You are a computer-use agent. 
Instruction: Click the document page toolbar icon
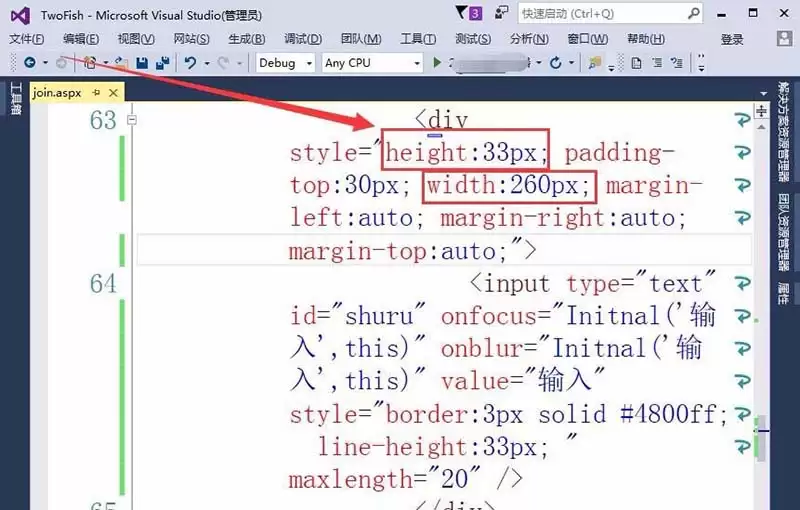636,63
